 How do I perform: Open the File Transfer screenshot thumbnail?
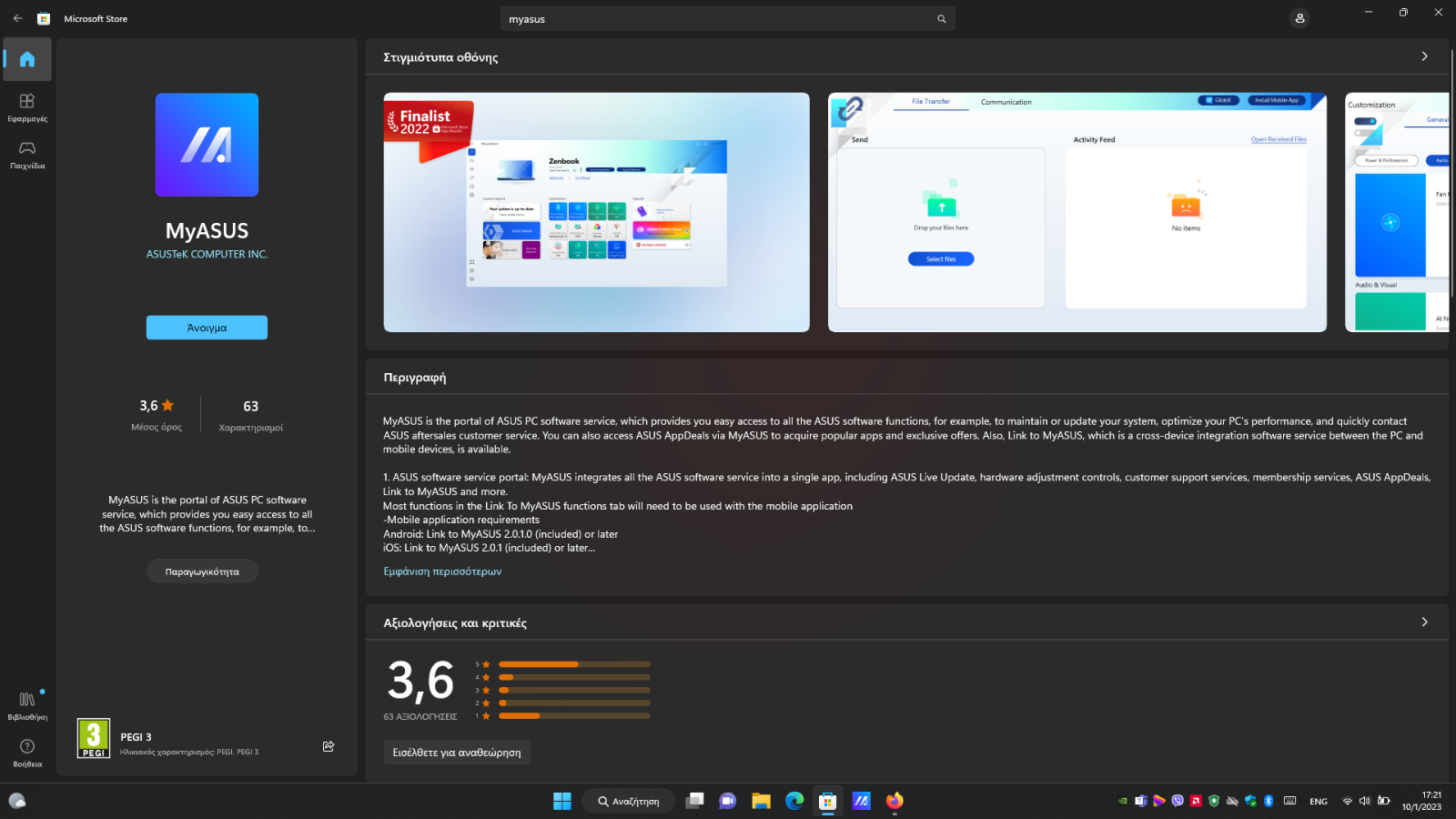[1077, 212]
